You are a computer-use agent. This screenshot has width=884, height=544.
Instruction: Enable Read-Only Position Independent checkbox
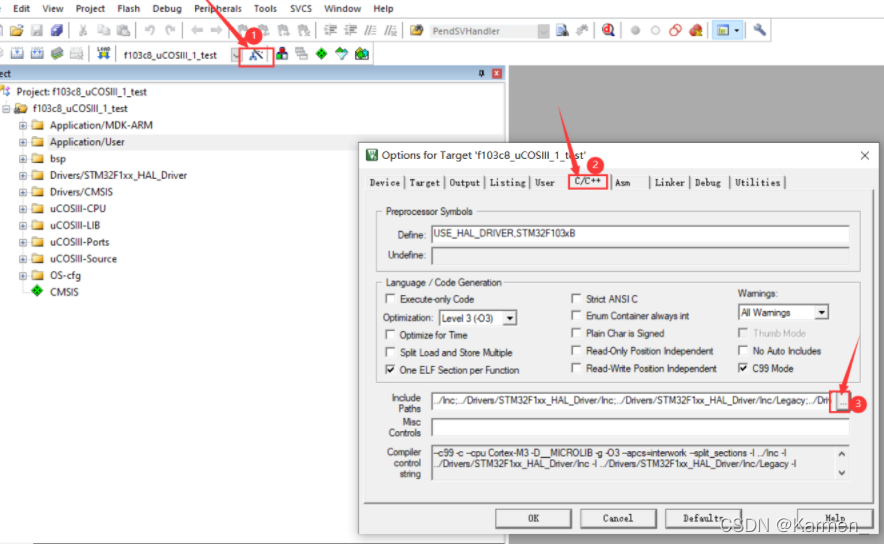pos(576,350)
